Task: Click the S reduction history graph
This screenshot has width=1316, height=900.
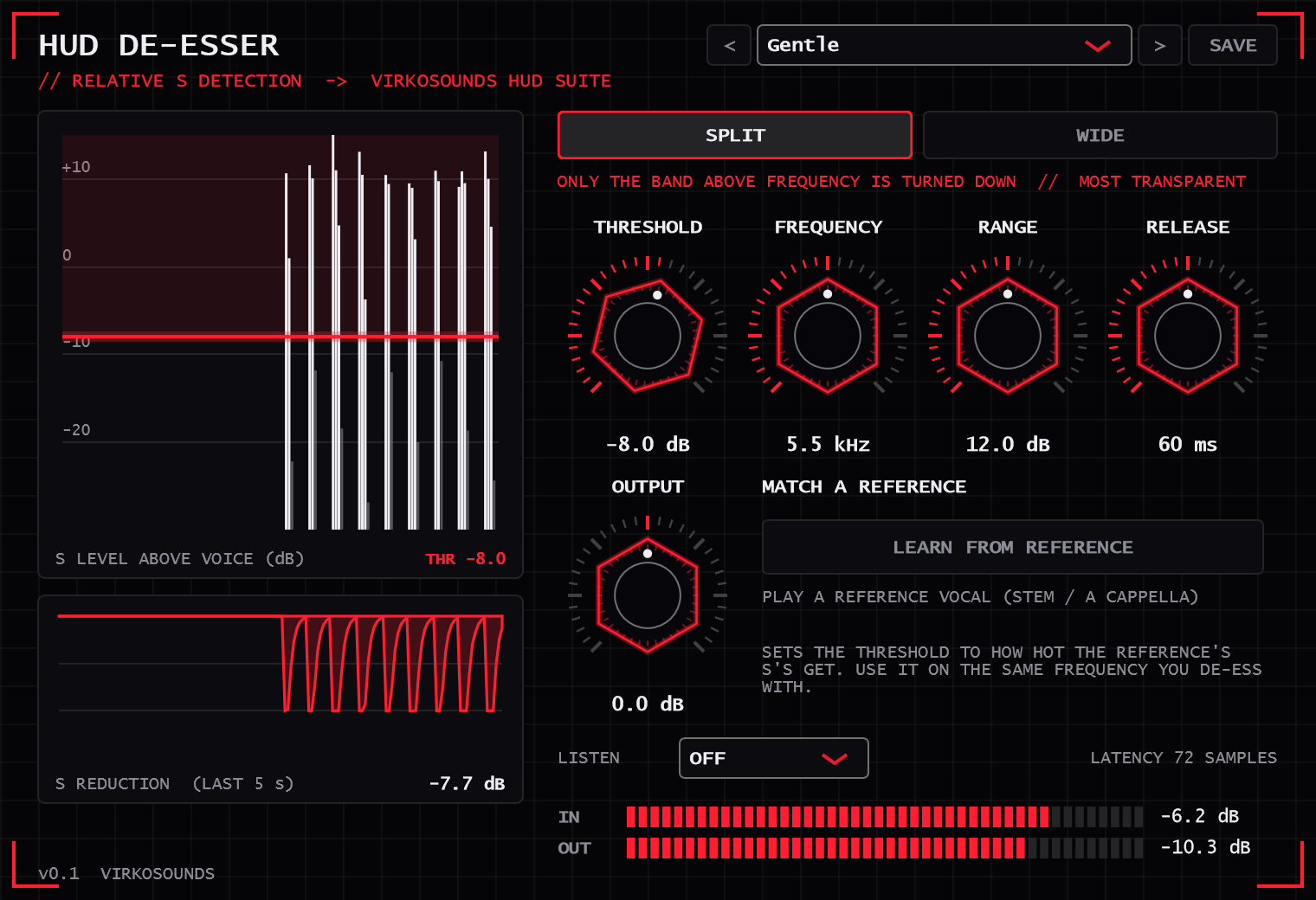Action: (281, 664)
